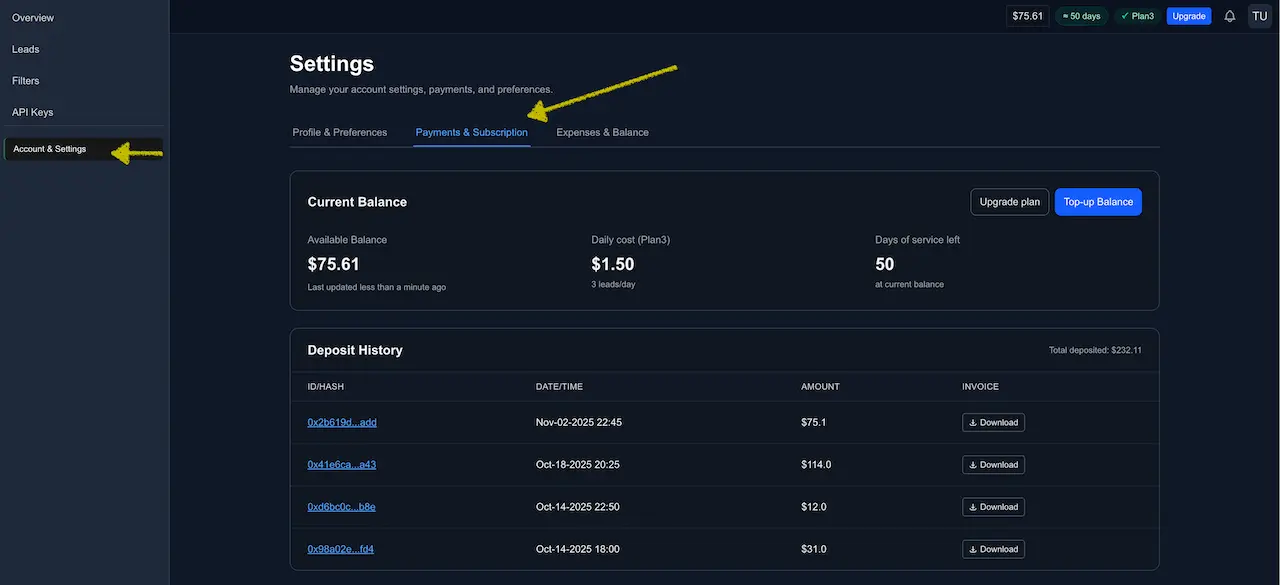Click the 50 days service badge

coord(1081,15)
